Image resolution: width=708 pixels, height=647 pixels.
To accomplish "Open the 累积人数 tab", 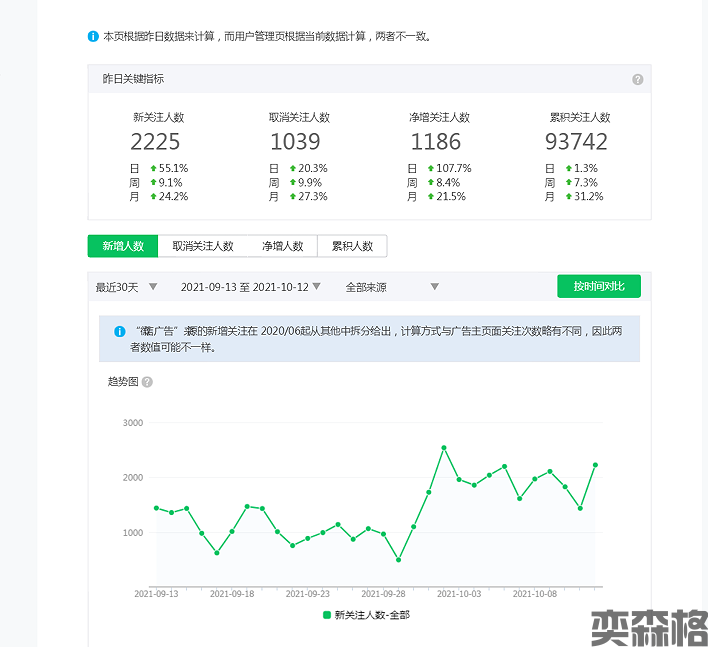I will pos(352,246).
